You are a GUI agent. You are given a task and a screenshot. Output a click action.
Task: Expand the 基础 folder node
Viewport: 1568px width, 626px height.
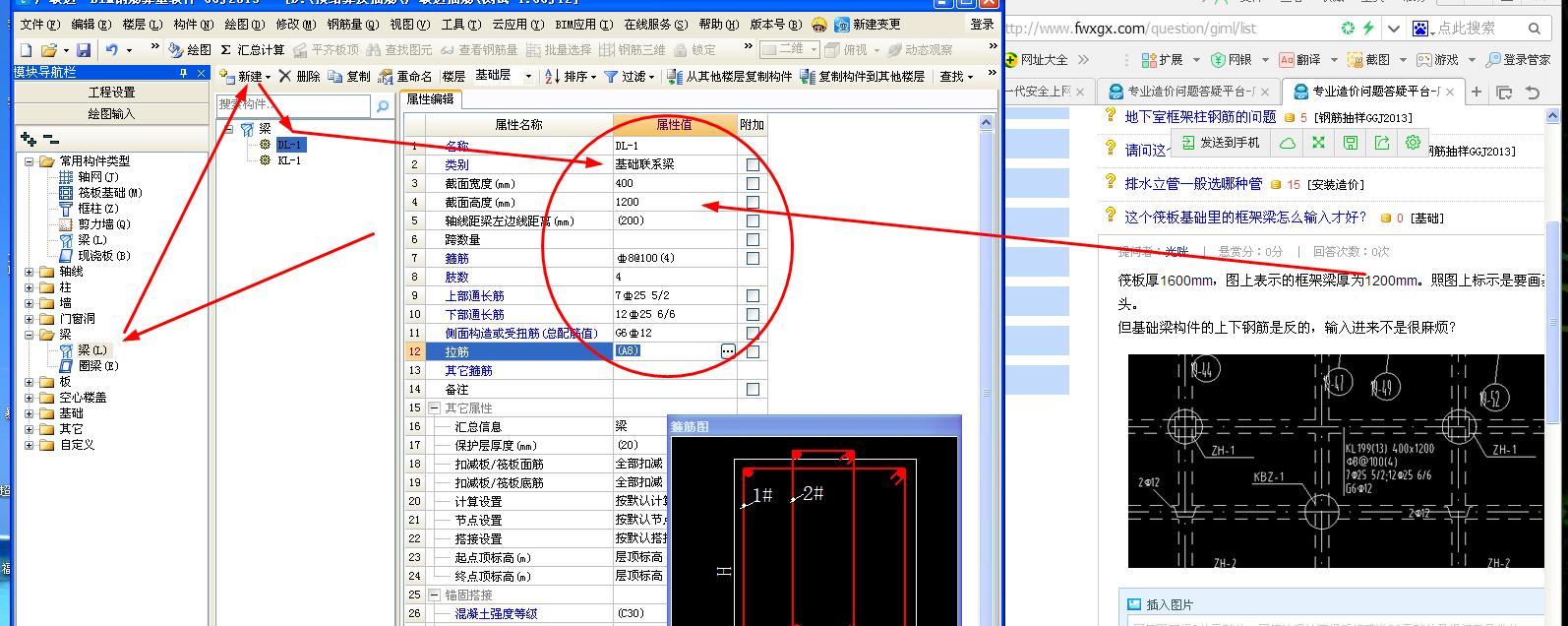click(29, 412)
